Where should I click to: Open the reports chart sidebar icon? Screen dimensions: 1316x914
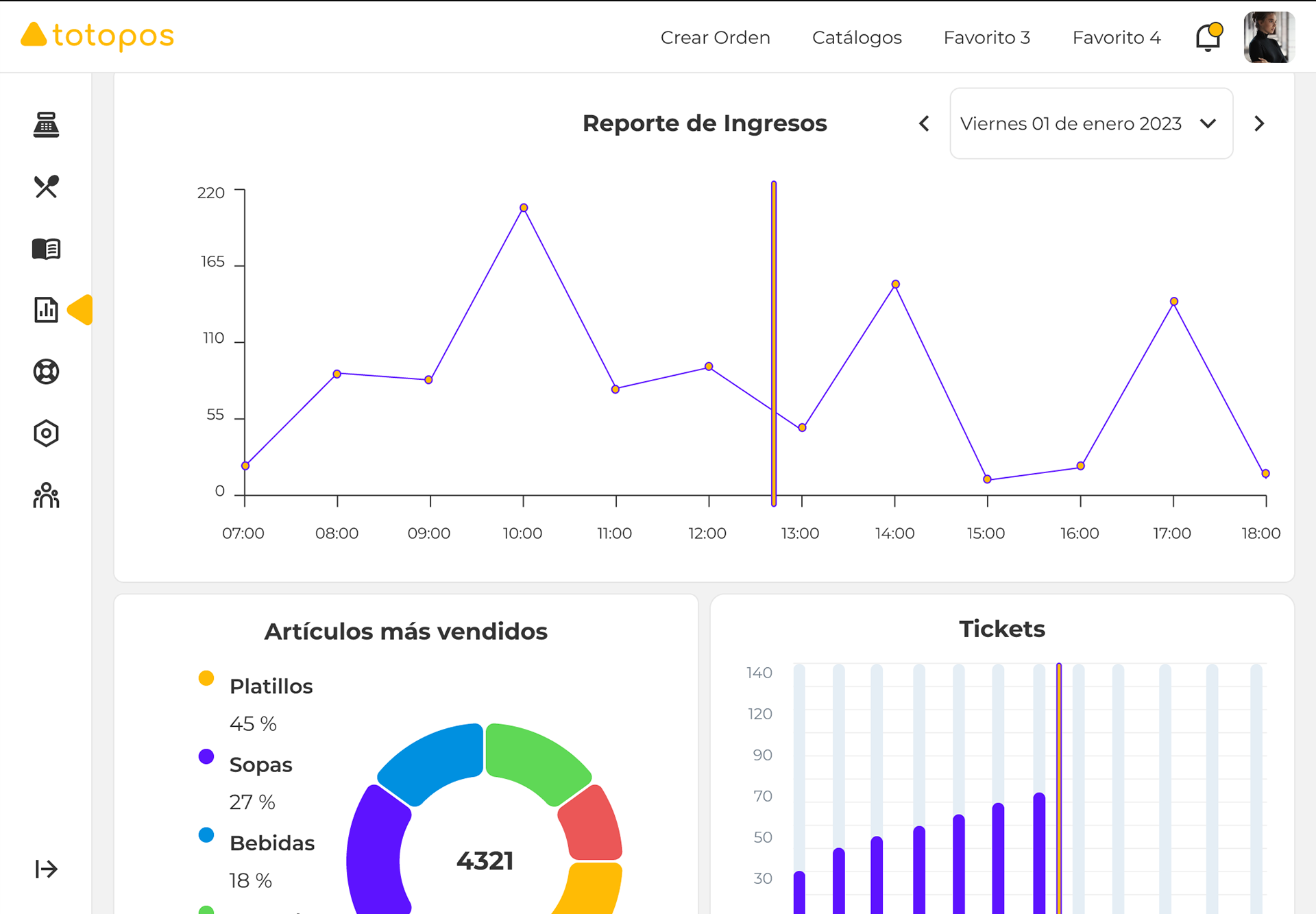tap(46, 310)
